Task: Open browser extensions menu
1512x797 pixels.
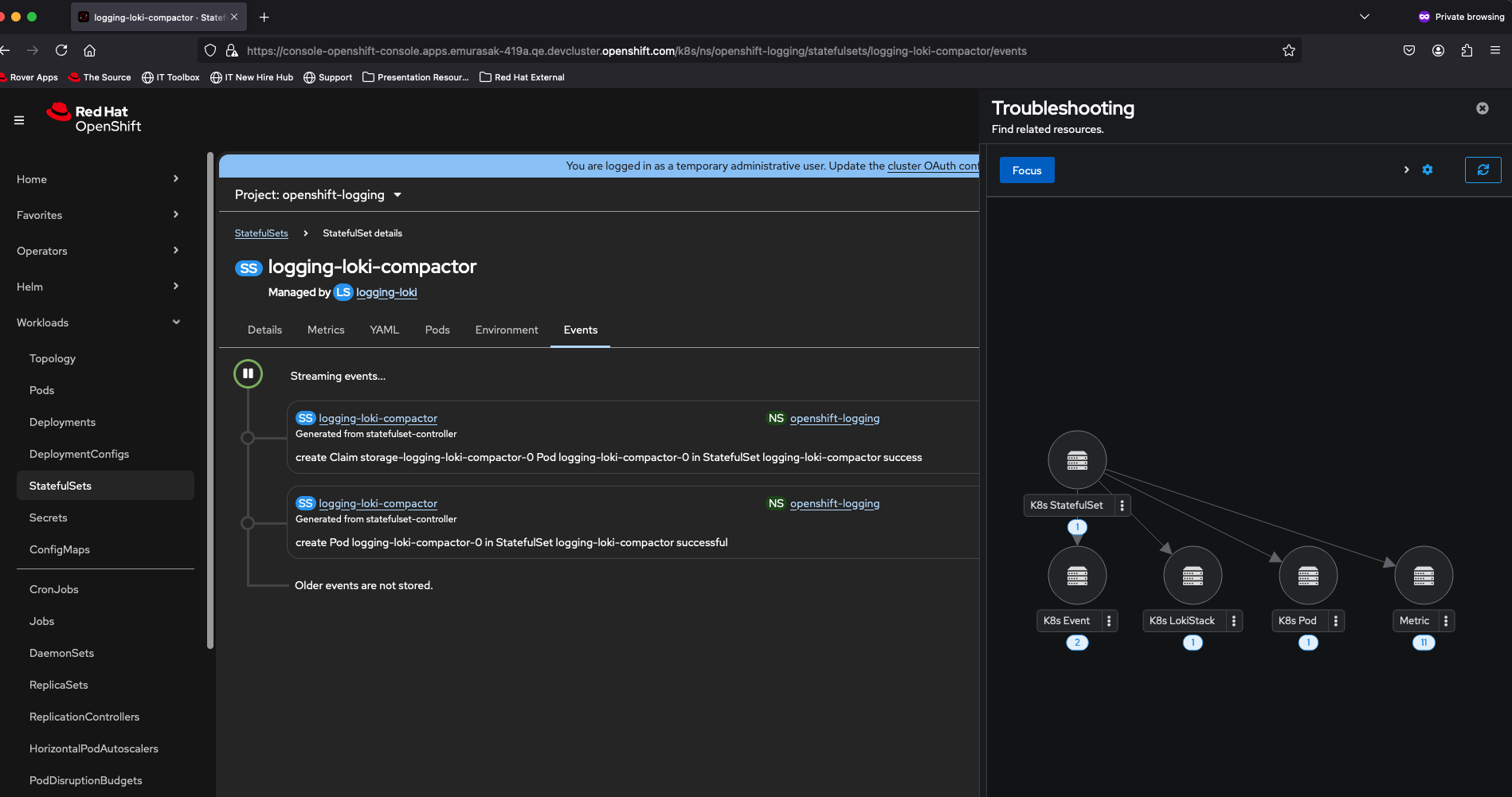Action: (x=1467, y=50)
